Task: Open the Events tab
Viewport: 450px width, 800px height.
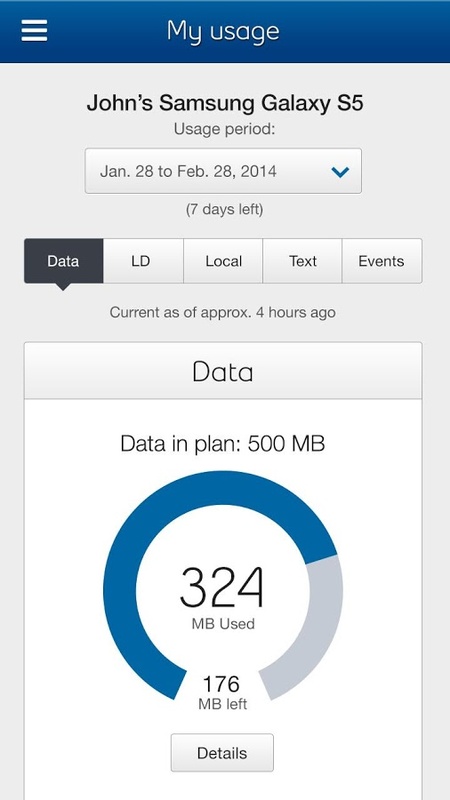Action: click(382, 261)
